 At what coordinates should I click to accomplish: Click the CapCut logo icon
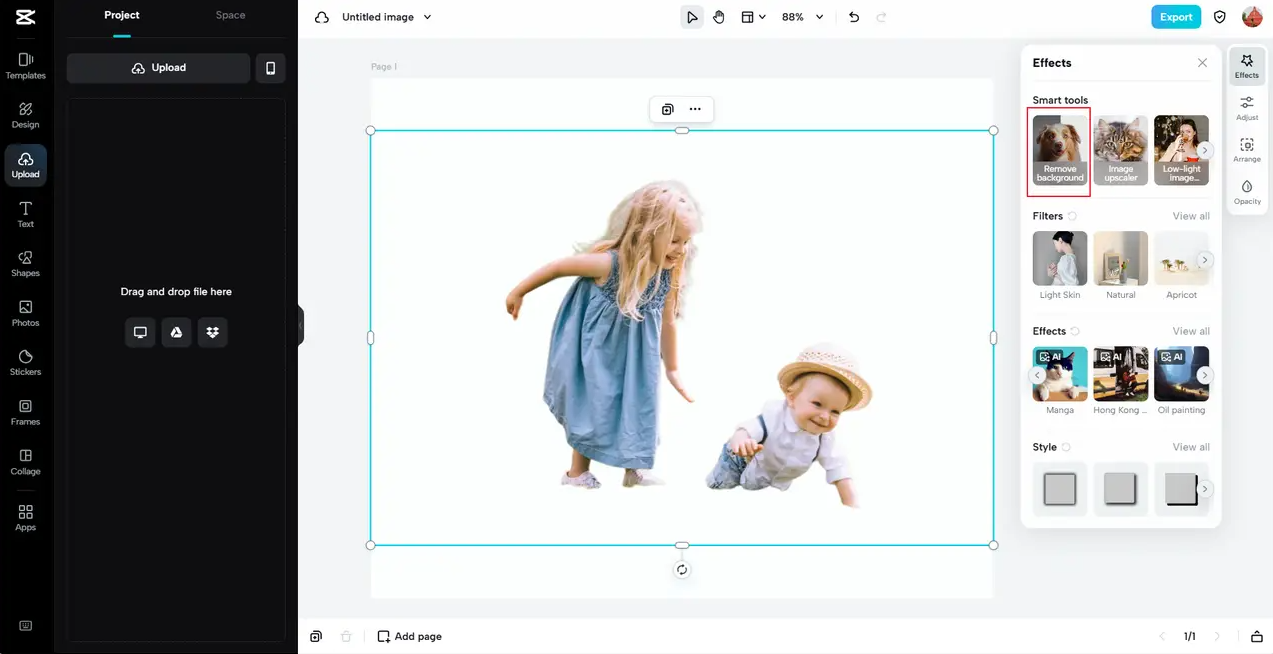click(25, 17)
